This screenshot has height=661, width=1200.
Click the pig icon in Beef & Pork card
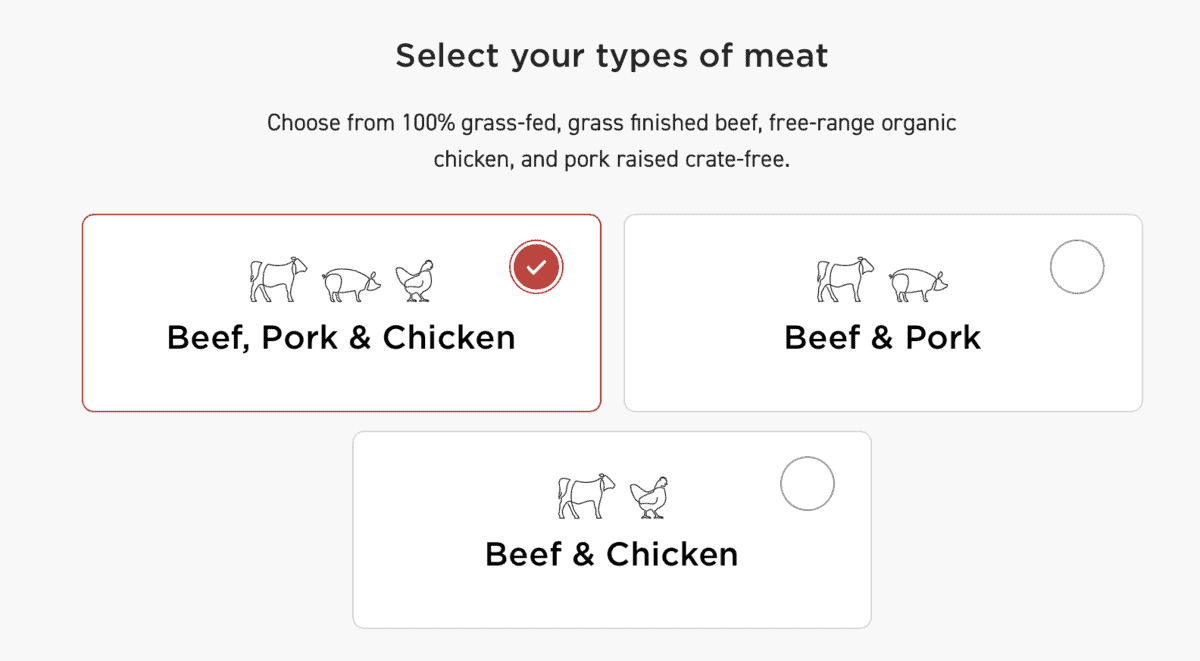[x=919, y=284]
